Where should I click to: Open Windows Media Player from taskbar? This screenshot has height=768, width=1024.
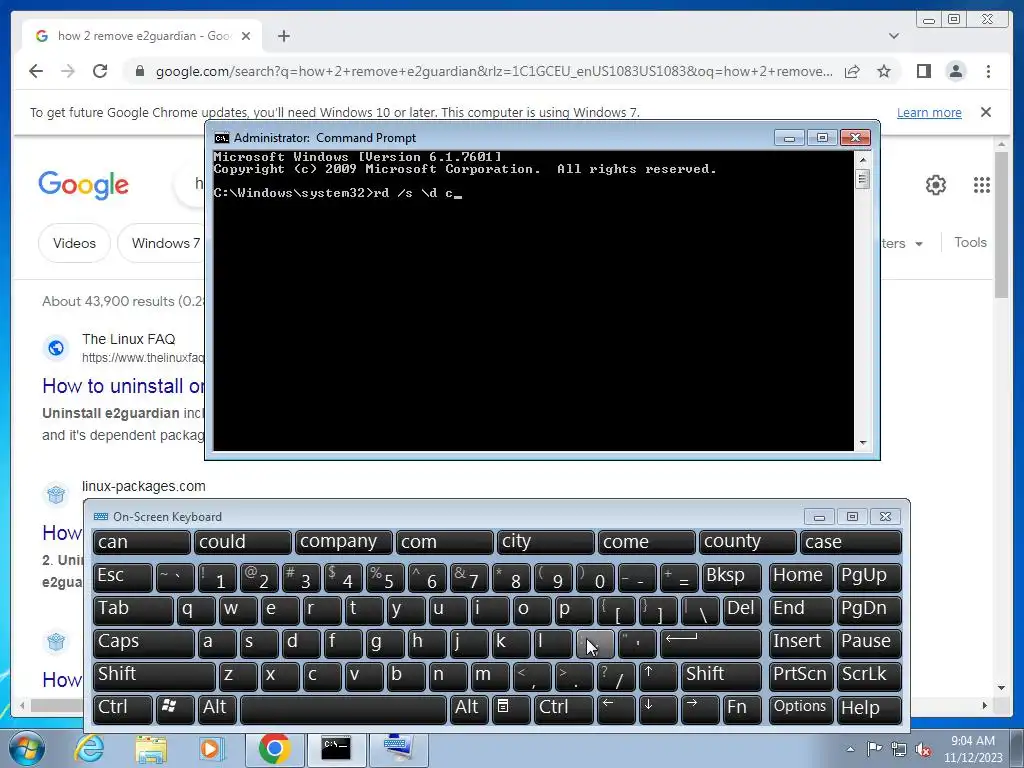[212, 749]
